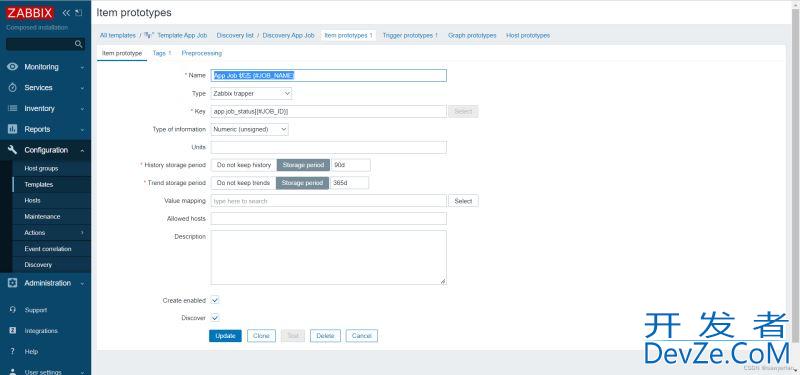Viewport: 800px width, 375px height.
Task: Click the Configuration wrench icon
Action: click(13, 150)
